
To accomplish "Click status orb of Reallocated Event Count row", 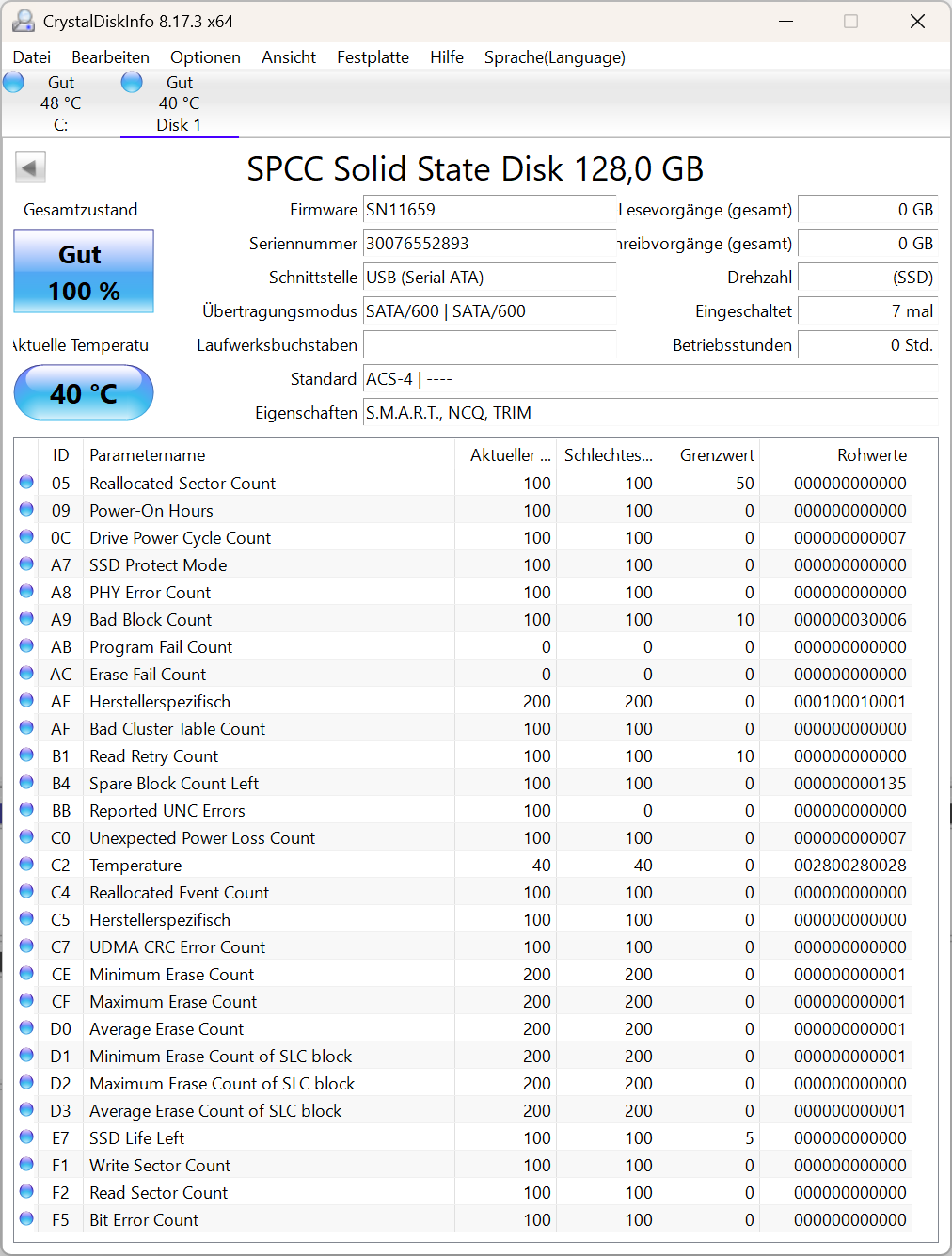I will (26, 892).
